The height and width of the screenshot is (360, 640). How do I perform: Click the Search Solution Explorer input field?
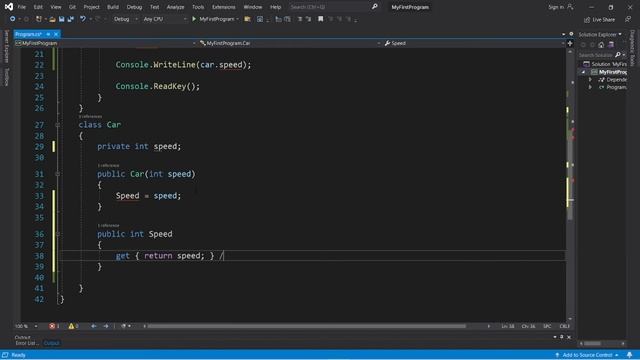pyautogui.click(x=596, y=55)
